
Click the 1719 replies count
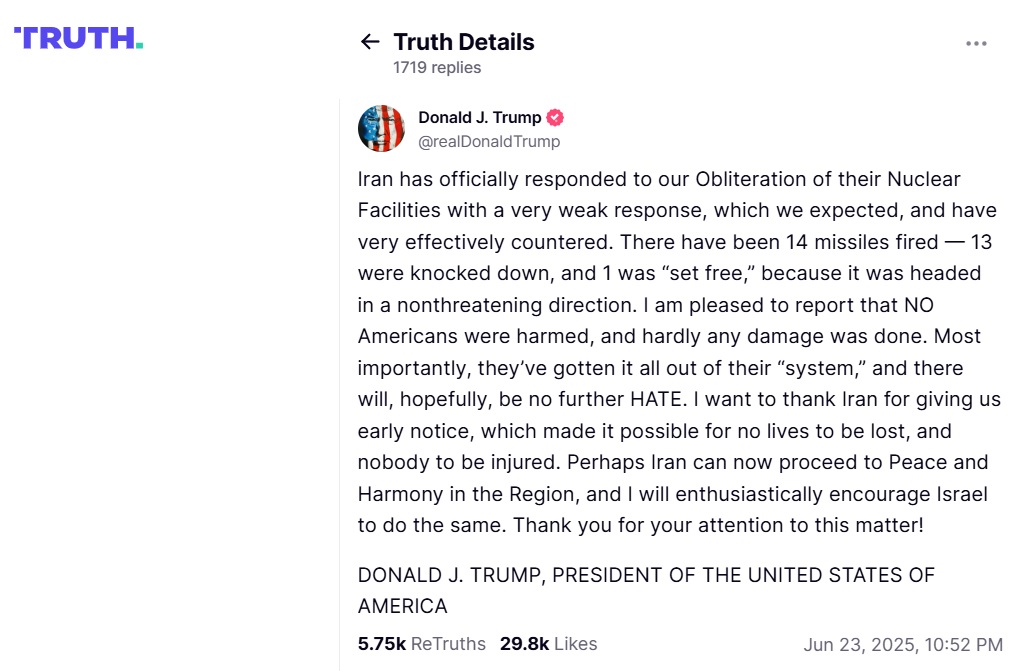(437, 68)
